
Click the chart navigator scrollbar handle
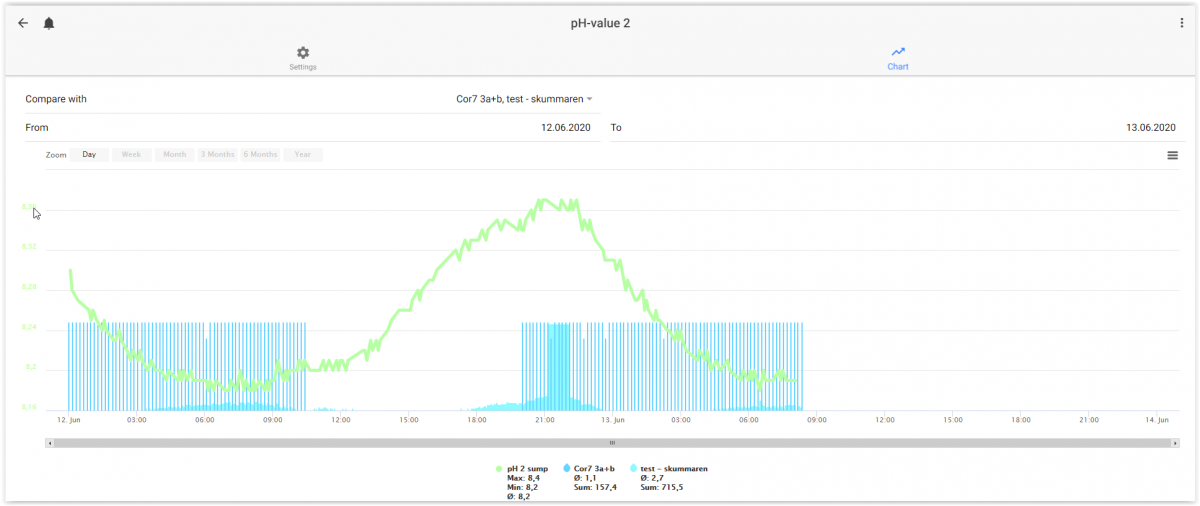[612, 442]
